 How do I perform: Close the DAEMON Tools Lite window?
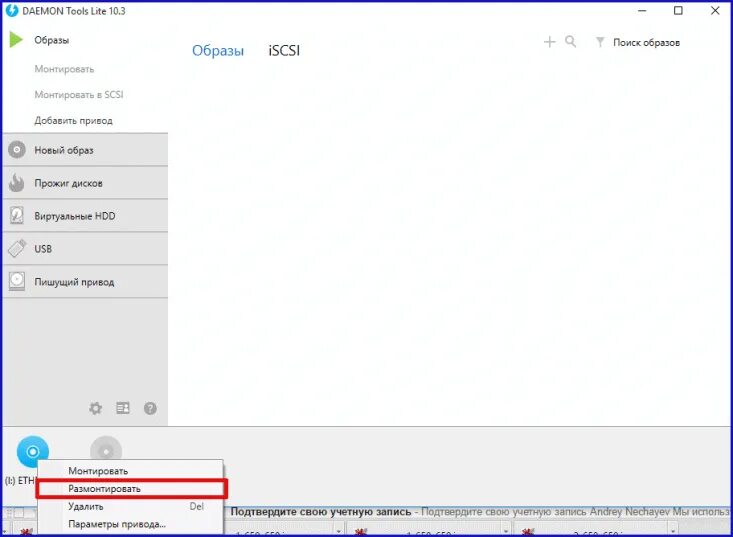click(x=715, y=10)
